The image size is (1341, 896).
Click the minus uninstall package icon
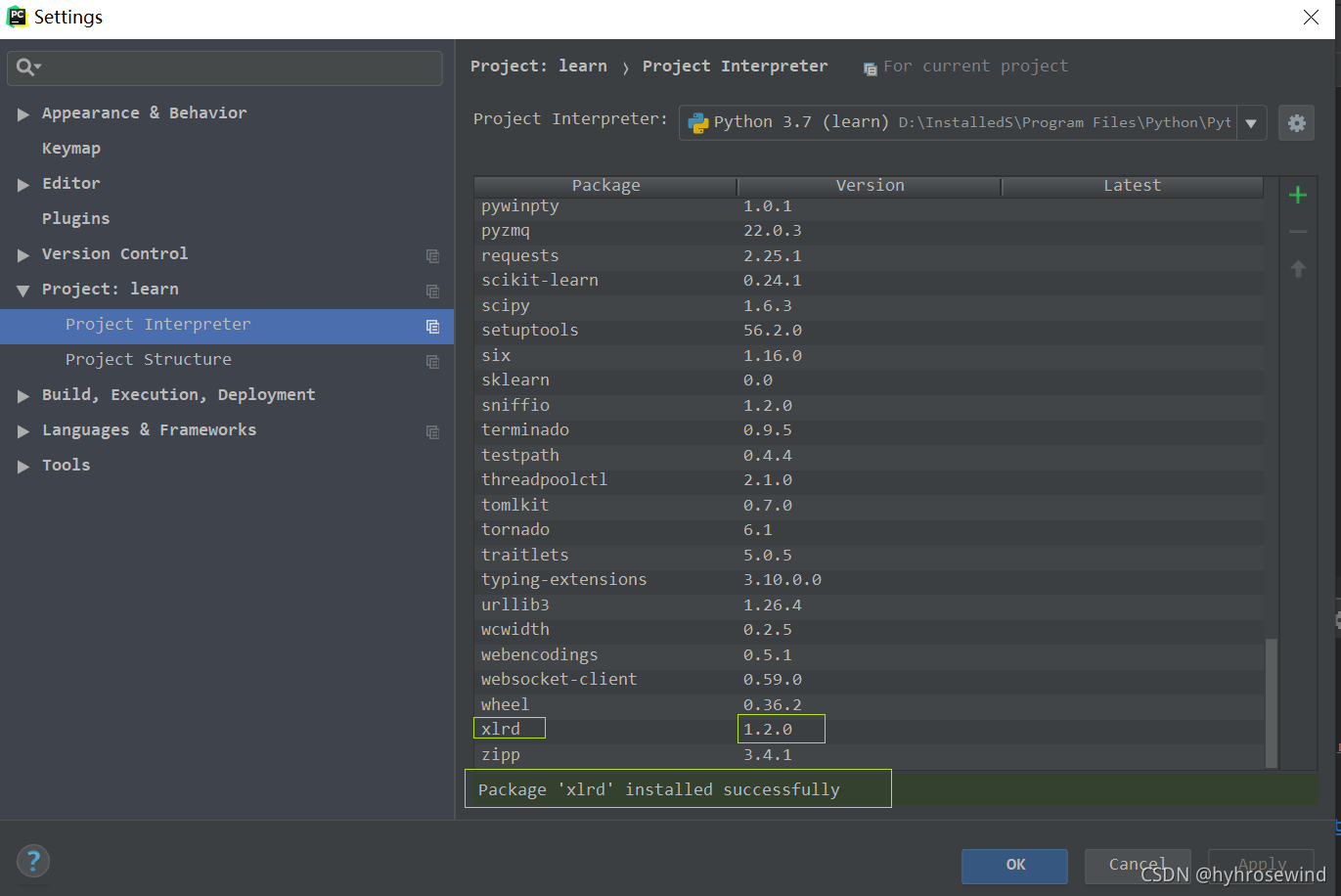(1298, 232)
